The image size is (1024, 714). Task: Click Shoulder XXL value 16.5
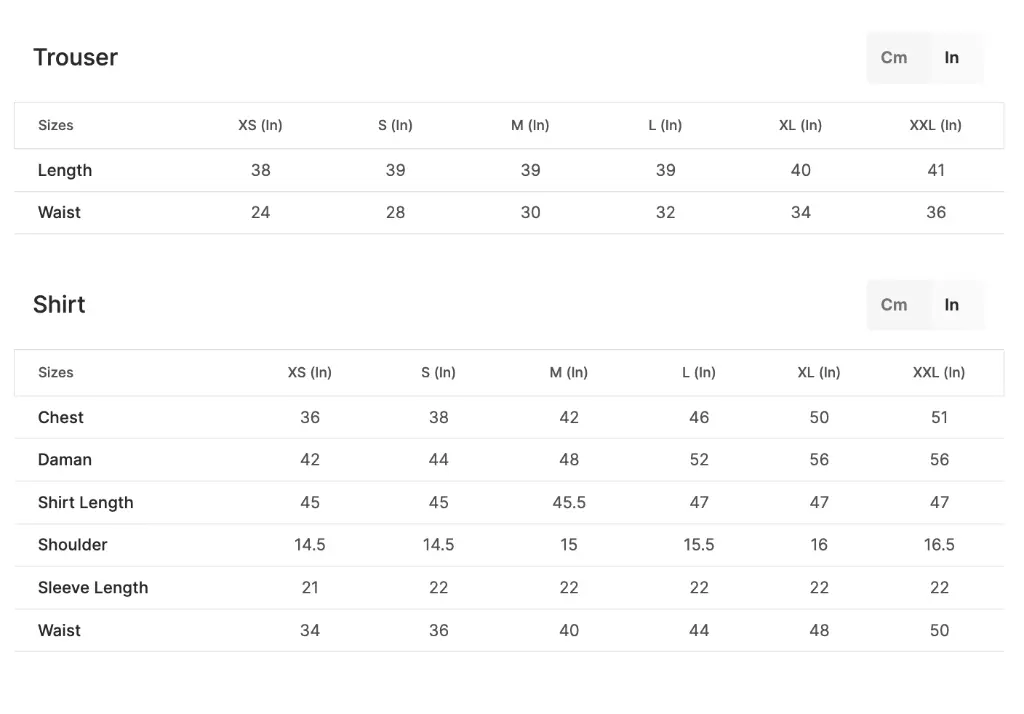click(x=939, y=545)
